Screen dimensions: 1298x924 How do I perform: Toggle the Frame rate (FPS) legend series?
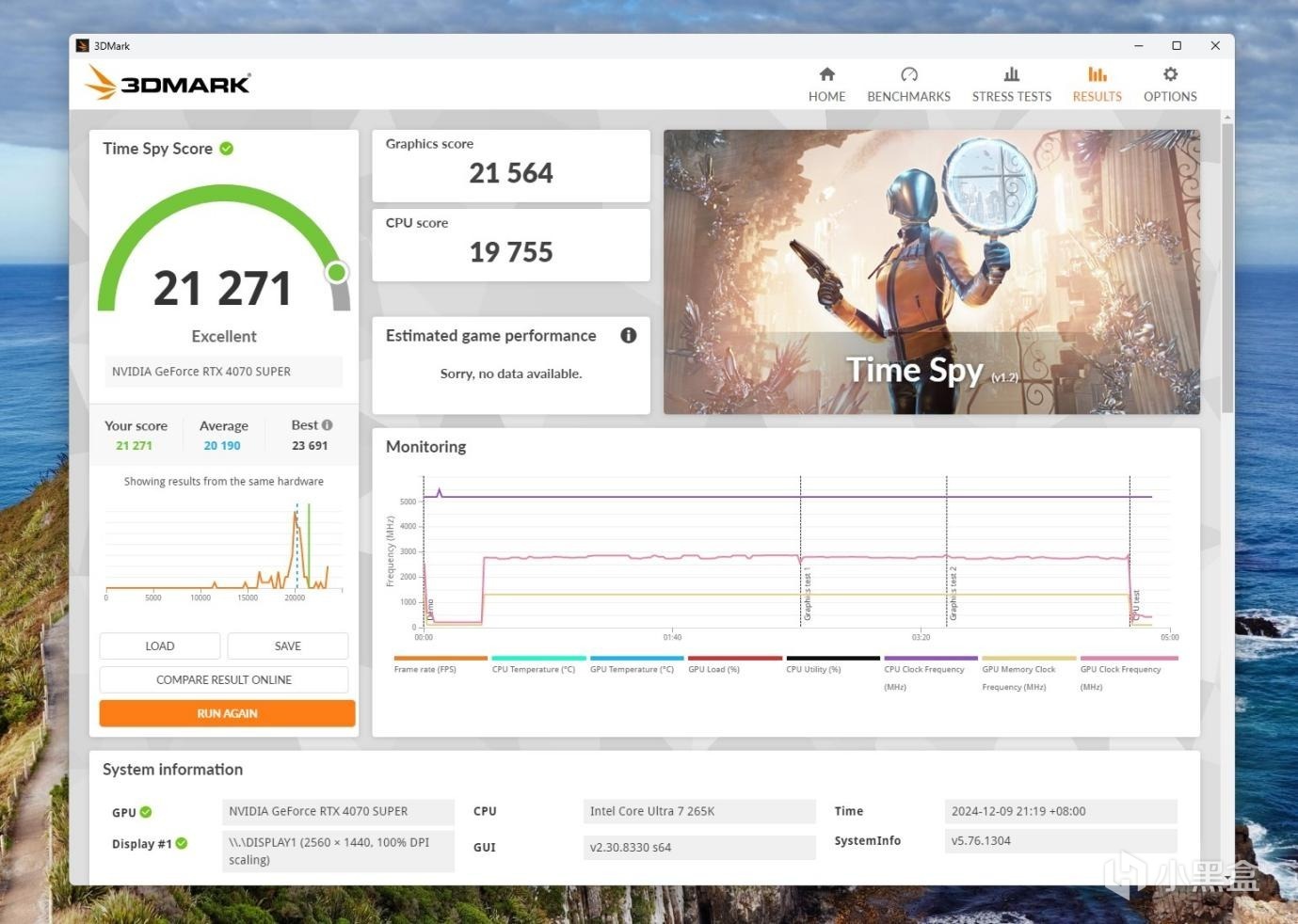coord(441,664)
